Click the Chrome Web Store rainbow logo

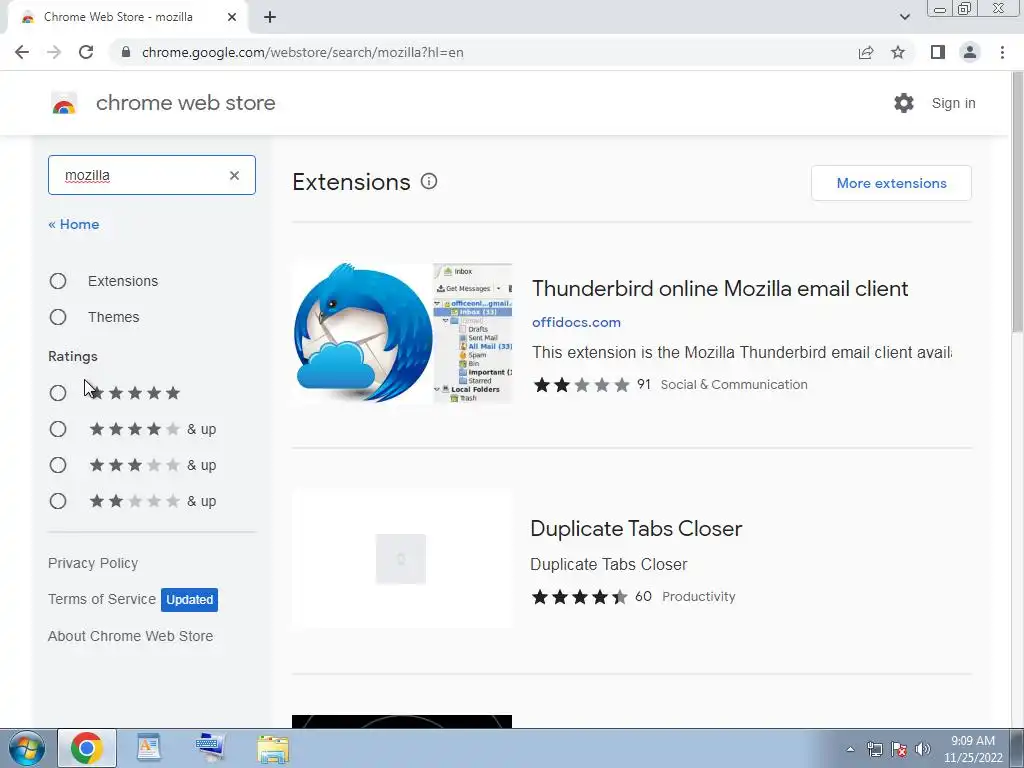click(64, 103)
